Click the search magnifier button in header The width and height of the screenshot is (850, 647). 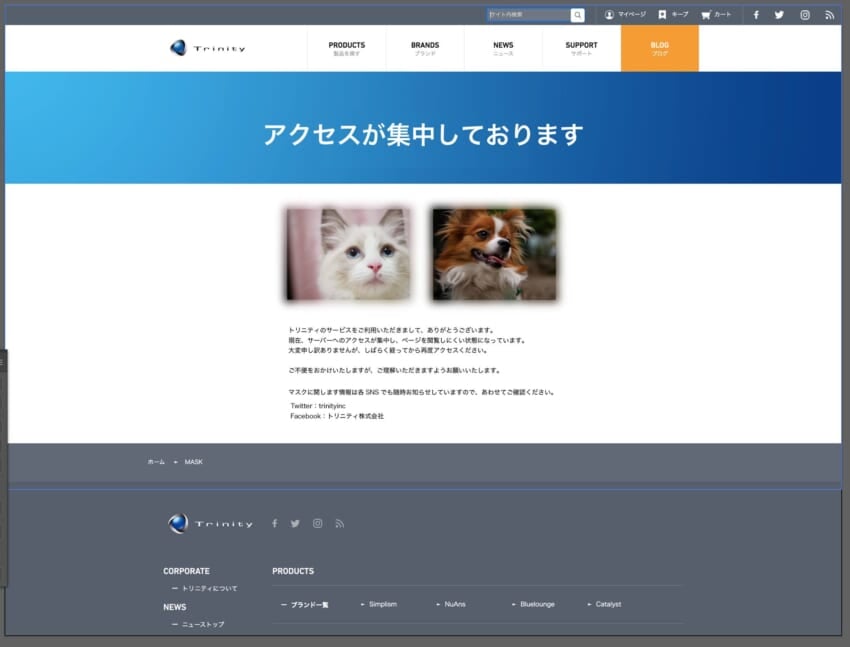577,15
